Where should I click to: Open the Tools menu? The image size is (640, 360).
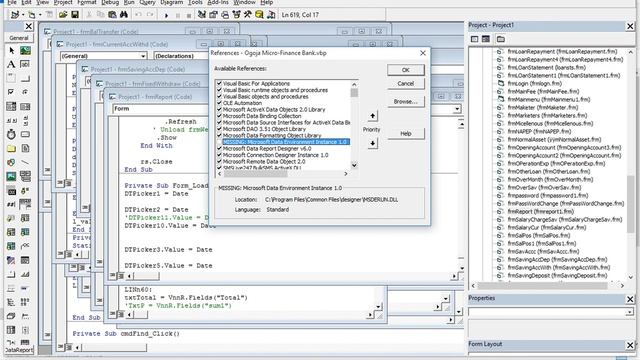195,2
